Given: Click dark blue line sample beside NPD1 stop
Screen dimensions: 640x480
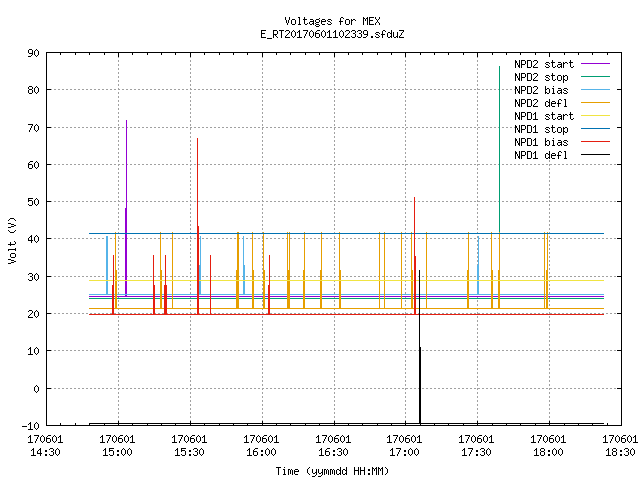Looking at the screenshot, I should pyautogui.click(x=595, y=129).
